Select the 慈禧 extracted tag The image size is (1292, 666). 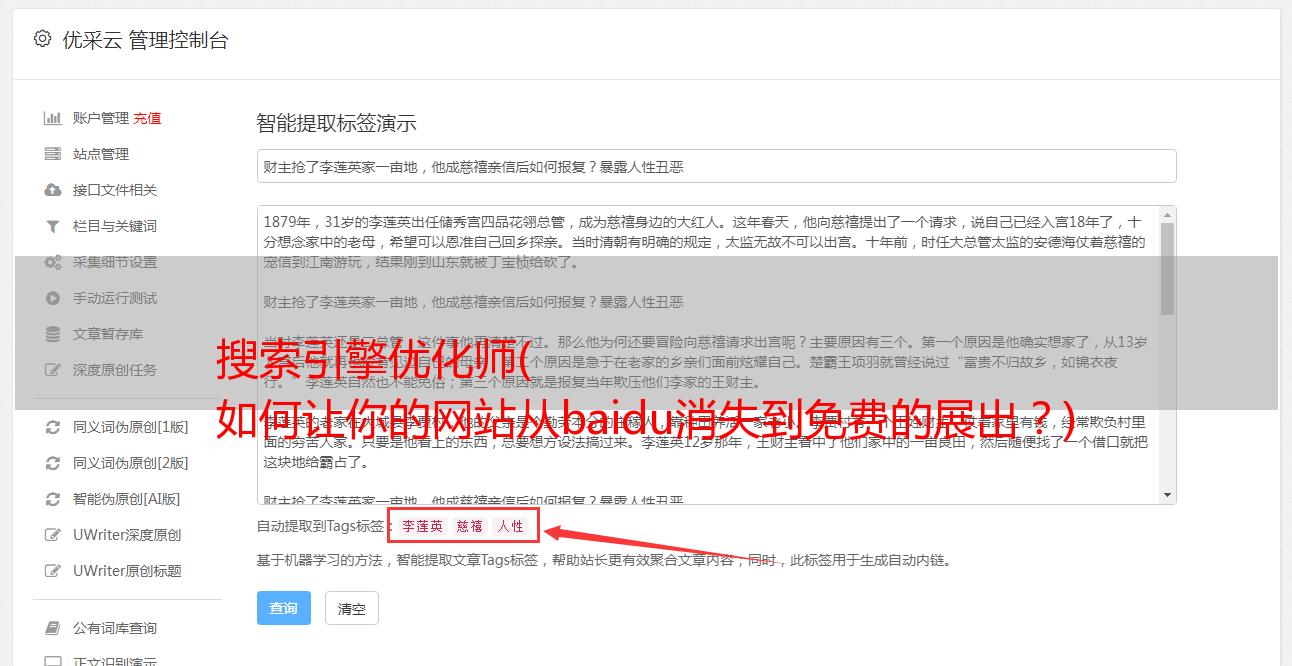point(470,526)
